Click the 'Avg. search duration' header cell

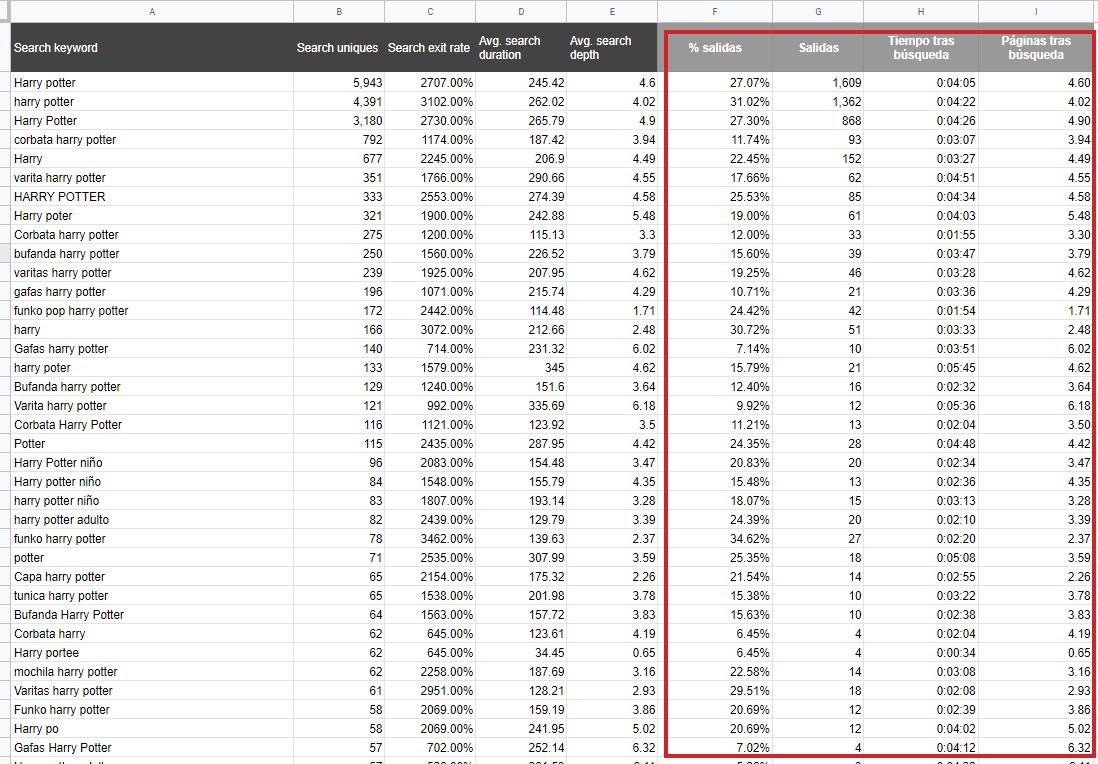[521, 48]
